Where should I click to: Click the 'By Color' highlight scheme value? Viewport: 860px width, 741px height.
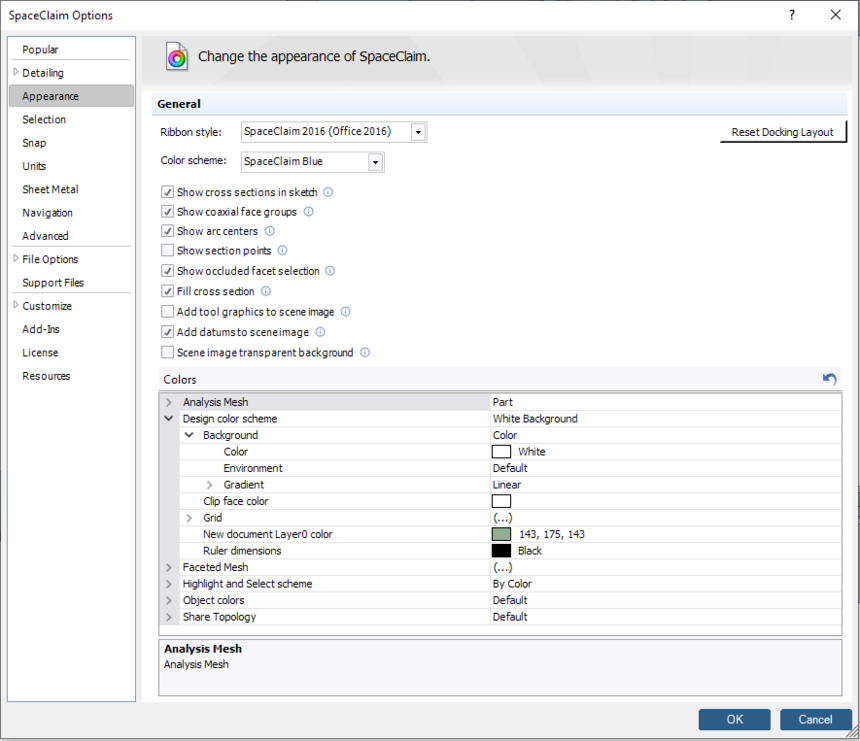coord(512,584)
